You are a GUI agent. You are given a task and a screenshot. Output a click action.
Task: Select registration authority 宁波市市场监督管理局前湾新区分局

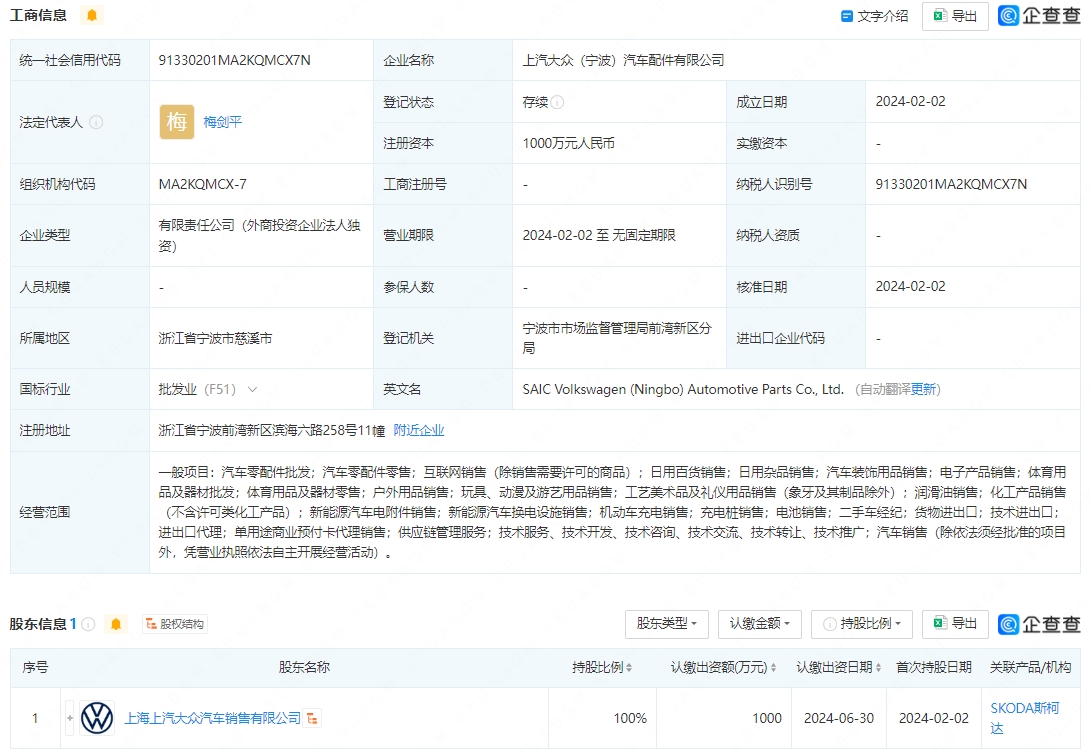pyautogui.click(x=617, y=338)
